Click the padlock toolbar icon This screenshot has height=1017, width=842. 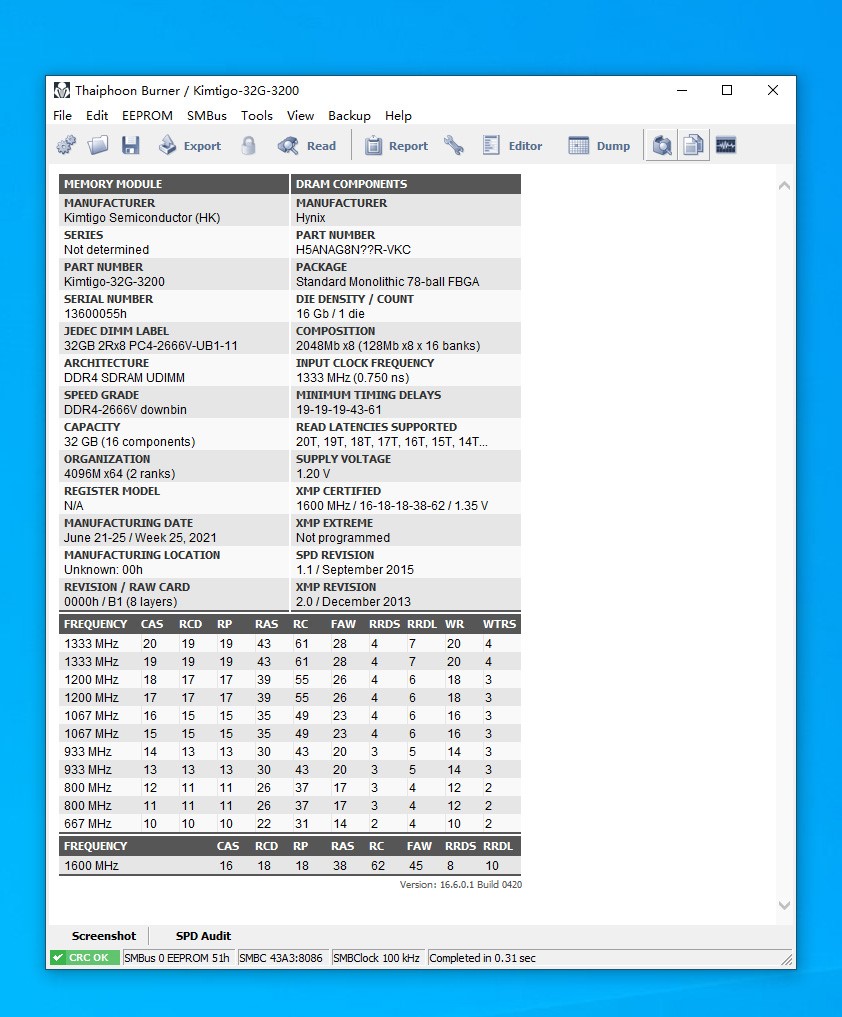pos(248,145)
